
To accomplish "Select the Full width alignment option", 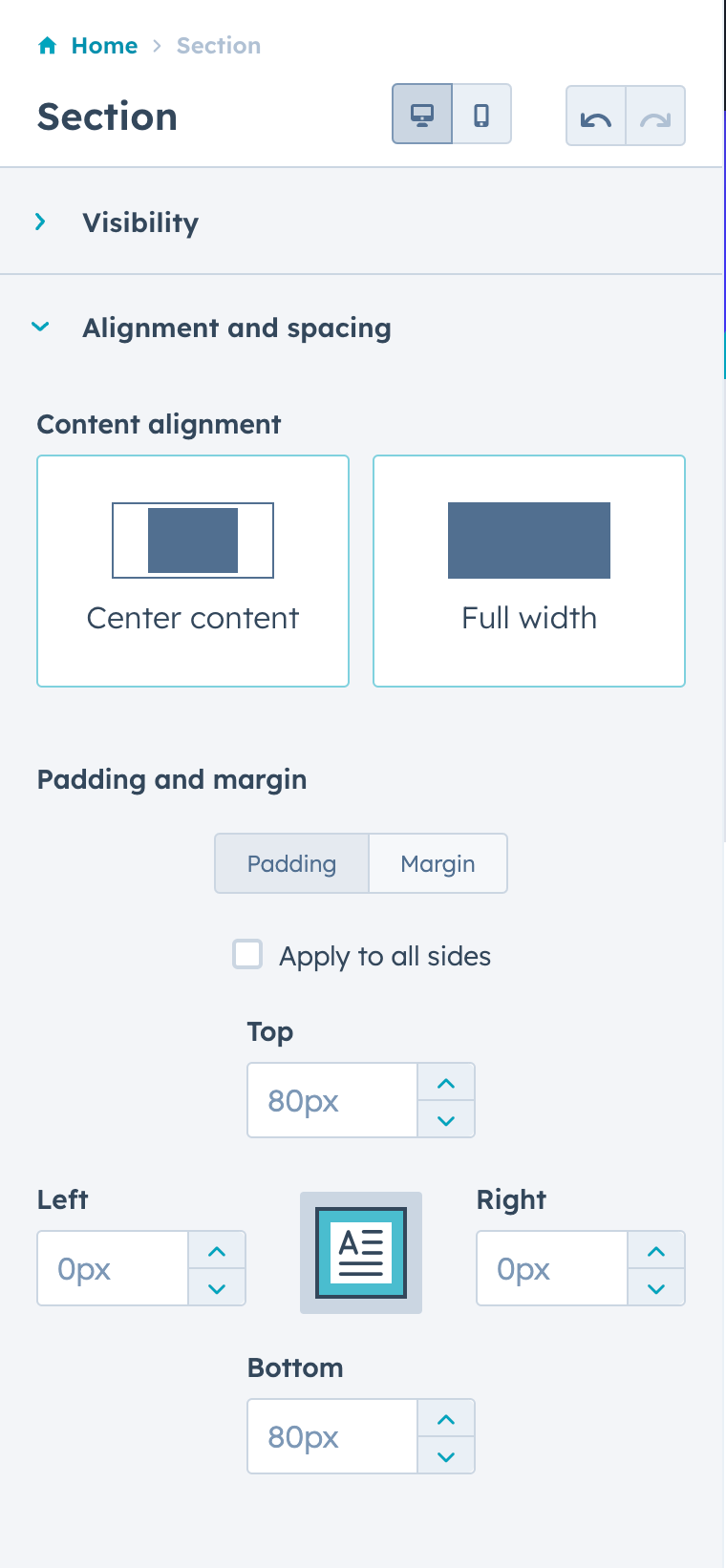I will 528,570.
